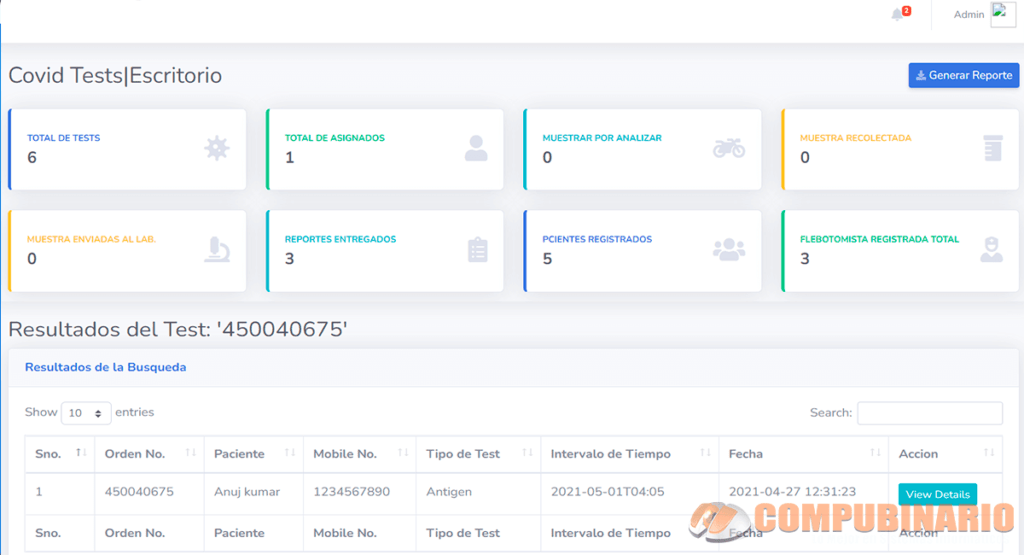Open the Muestra Enviadas al Lab. card
The image size is (1024, 555).
point(127,251)
